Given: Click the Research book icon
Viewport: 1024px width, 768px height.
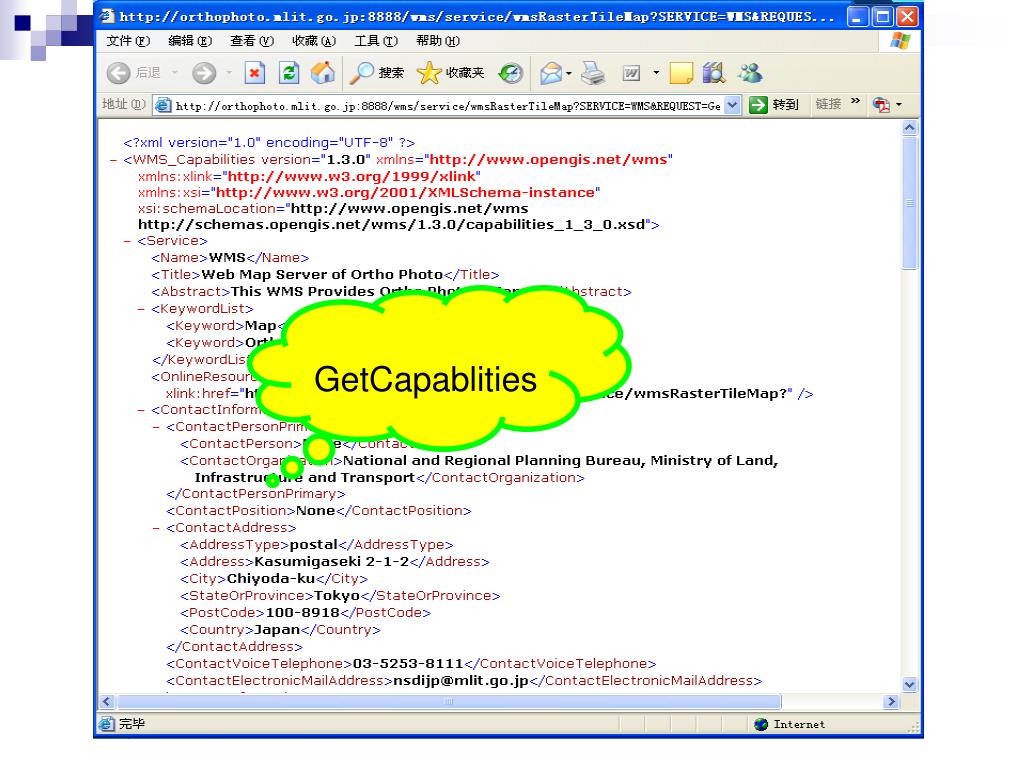Looking at the screenshot, I should tap(714, 73).
